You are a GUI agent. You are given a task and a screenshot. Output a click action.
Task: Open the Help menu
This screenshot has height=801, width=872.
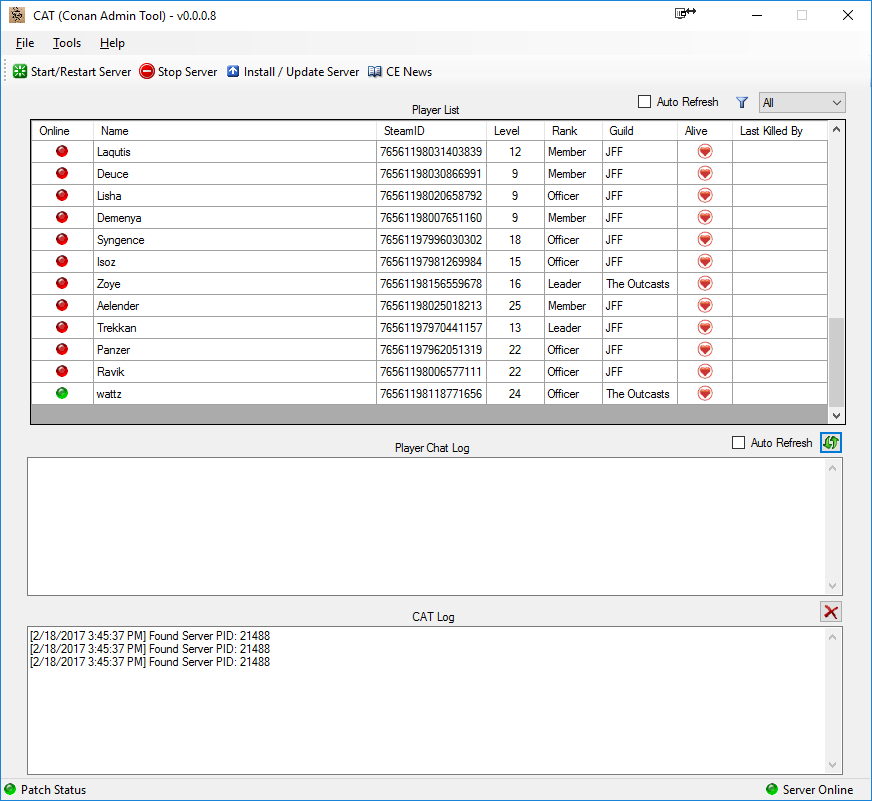point(112,43)
